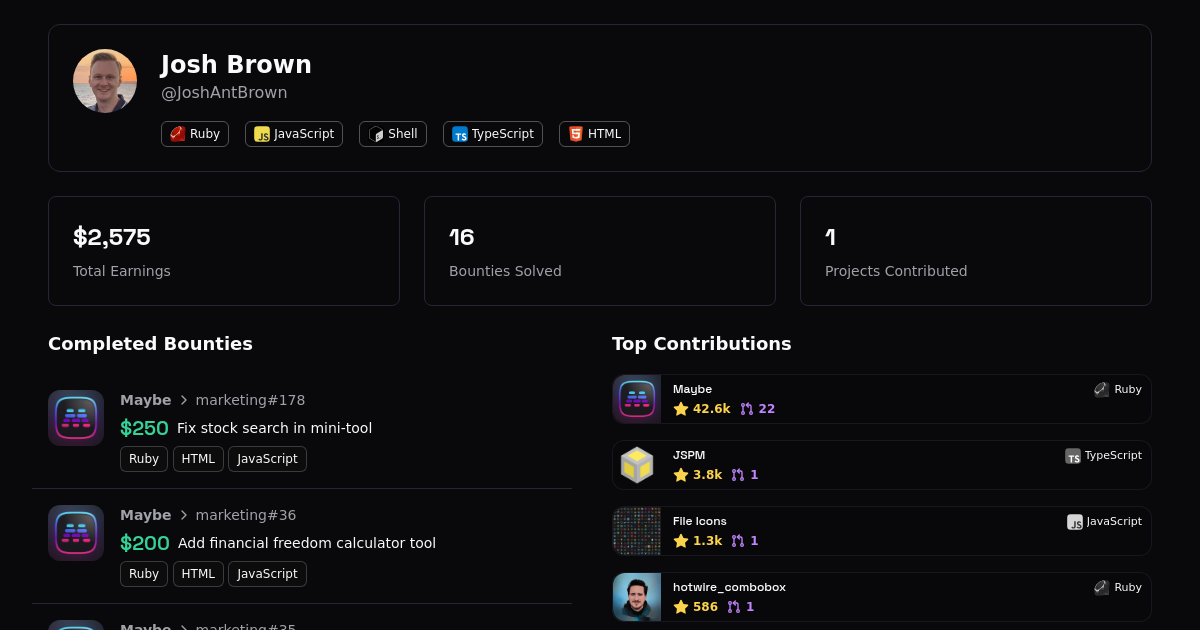The height and width of the screenshot is (630, 1200).
Task: Click the Total Earnings $2,575 card
Action: click(224, 251)
